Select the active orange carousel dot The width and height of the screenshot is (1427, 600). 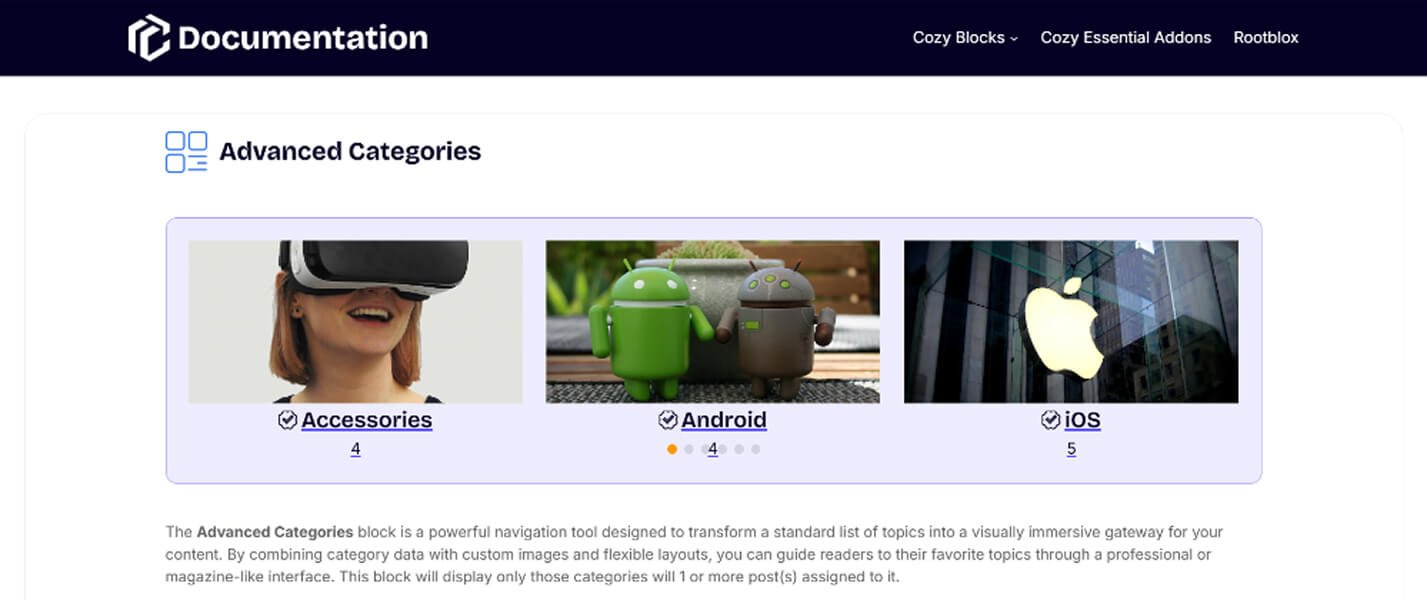tap(672, 449)
